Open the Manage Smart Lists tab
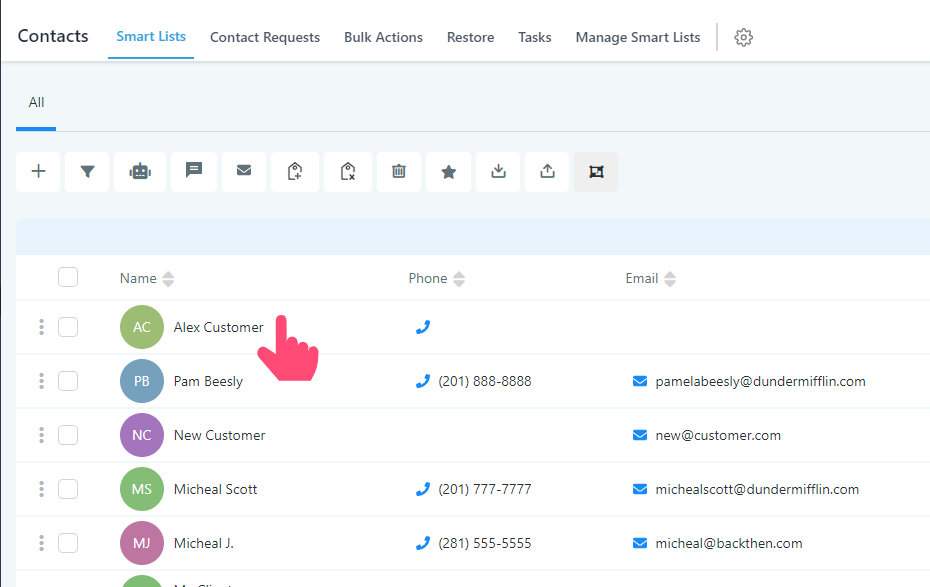 pos(638,37)
